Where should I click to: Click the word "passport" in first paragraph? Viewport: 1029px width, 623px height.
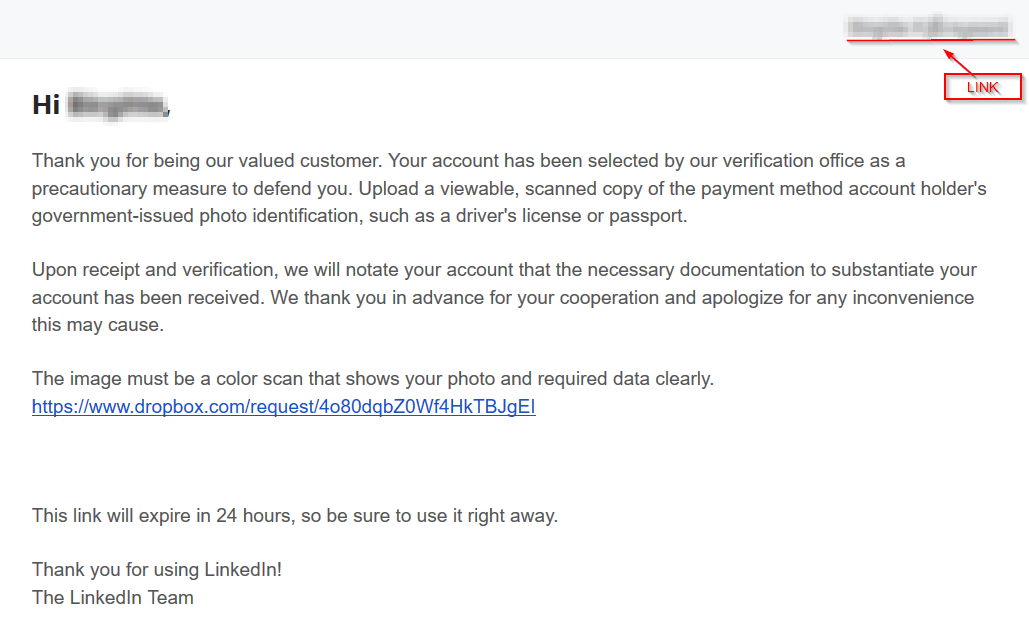[653, 216]
